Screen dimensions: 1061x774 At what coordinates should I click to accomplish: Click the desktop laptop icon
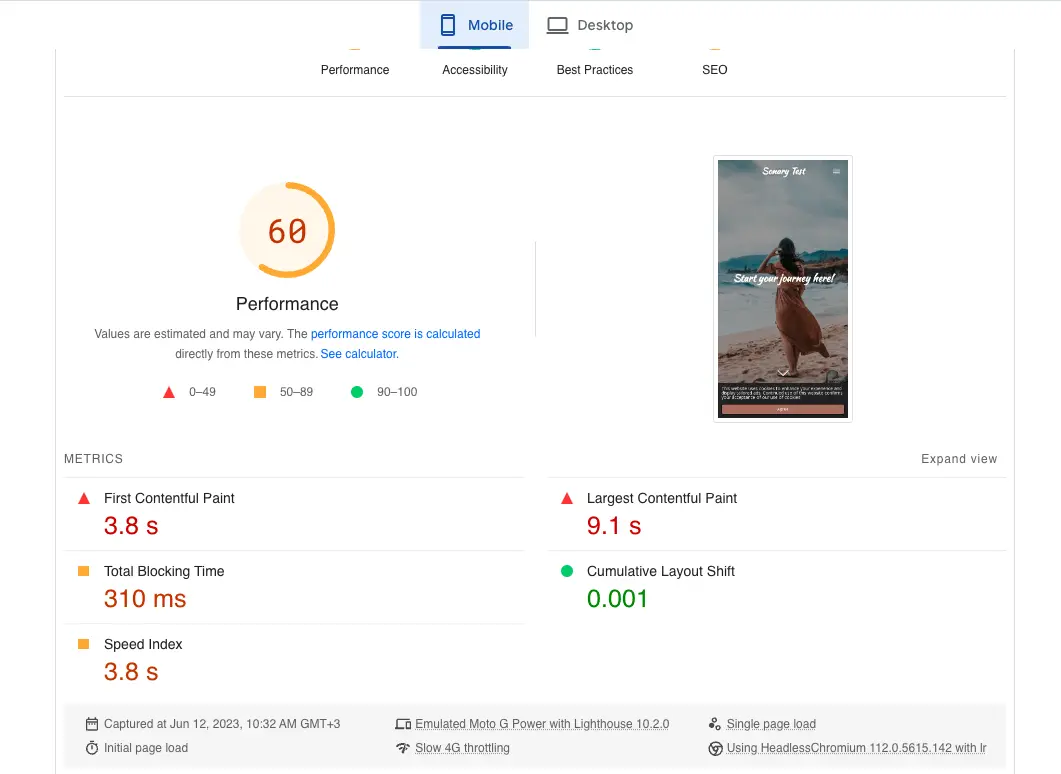tap(558, 26)
